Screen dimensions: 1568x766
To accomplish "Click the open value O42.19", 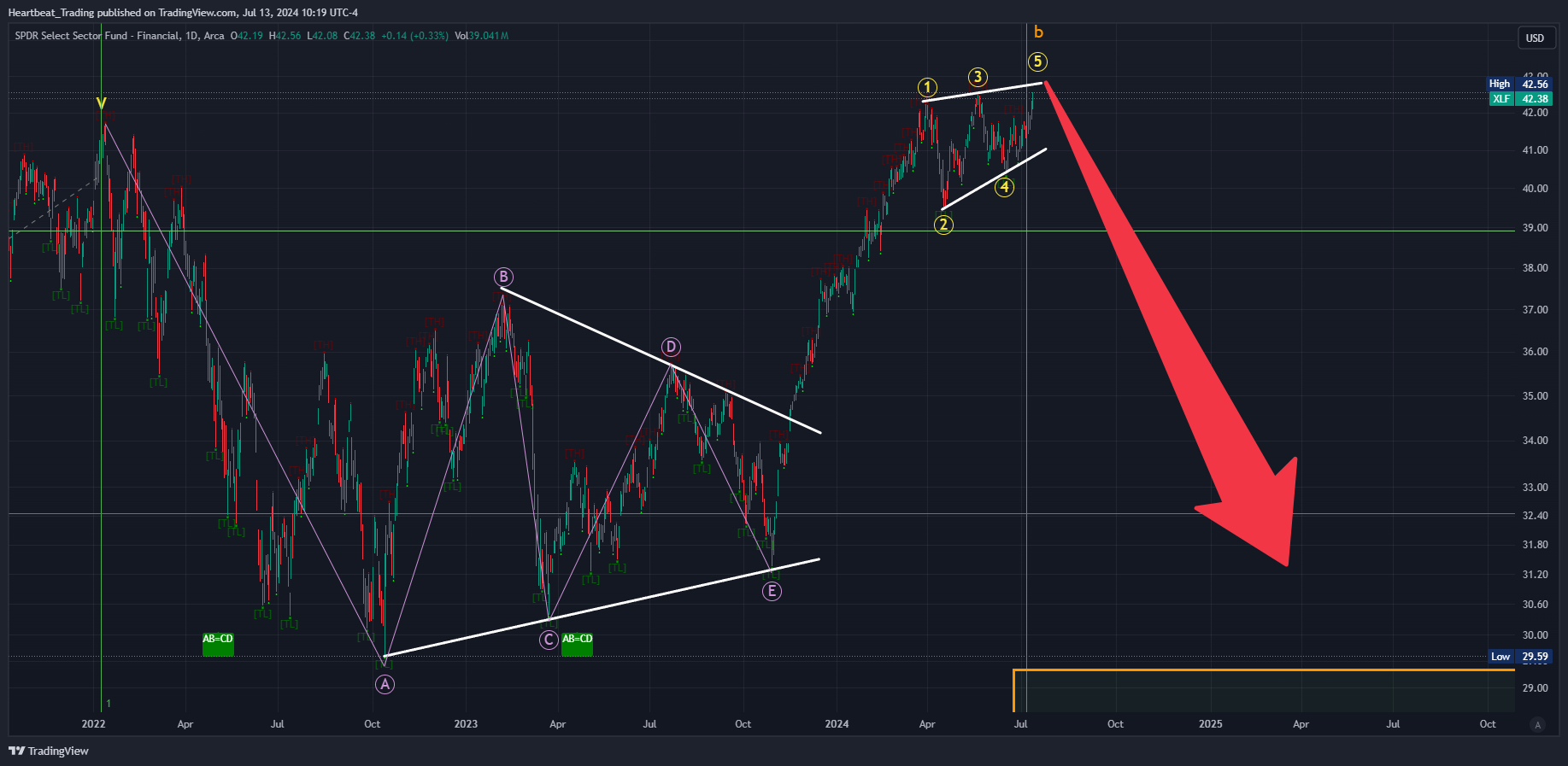I will tap(247, 36).
